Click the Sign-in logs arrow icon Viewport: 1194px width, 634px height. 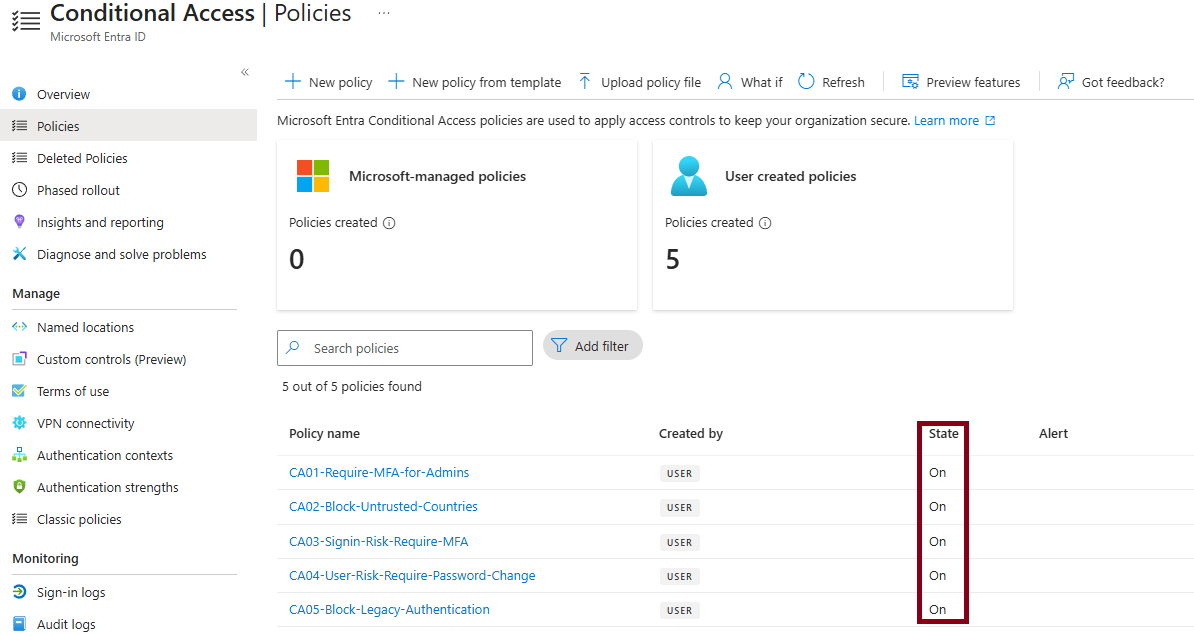click(19, 591)
